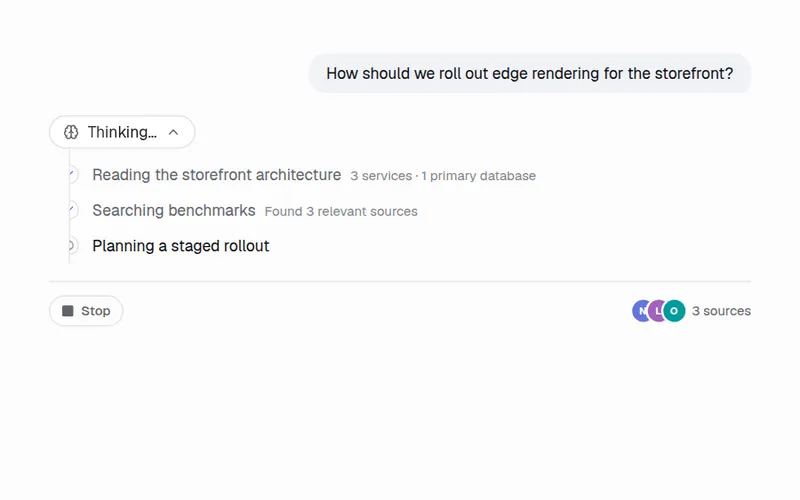Image resolution: width=800 pixels, height=500 pixels.
Task: Open the "N" source avatar
Action: click(x=642, y=311)
